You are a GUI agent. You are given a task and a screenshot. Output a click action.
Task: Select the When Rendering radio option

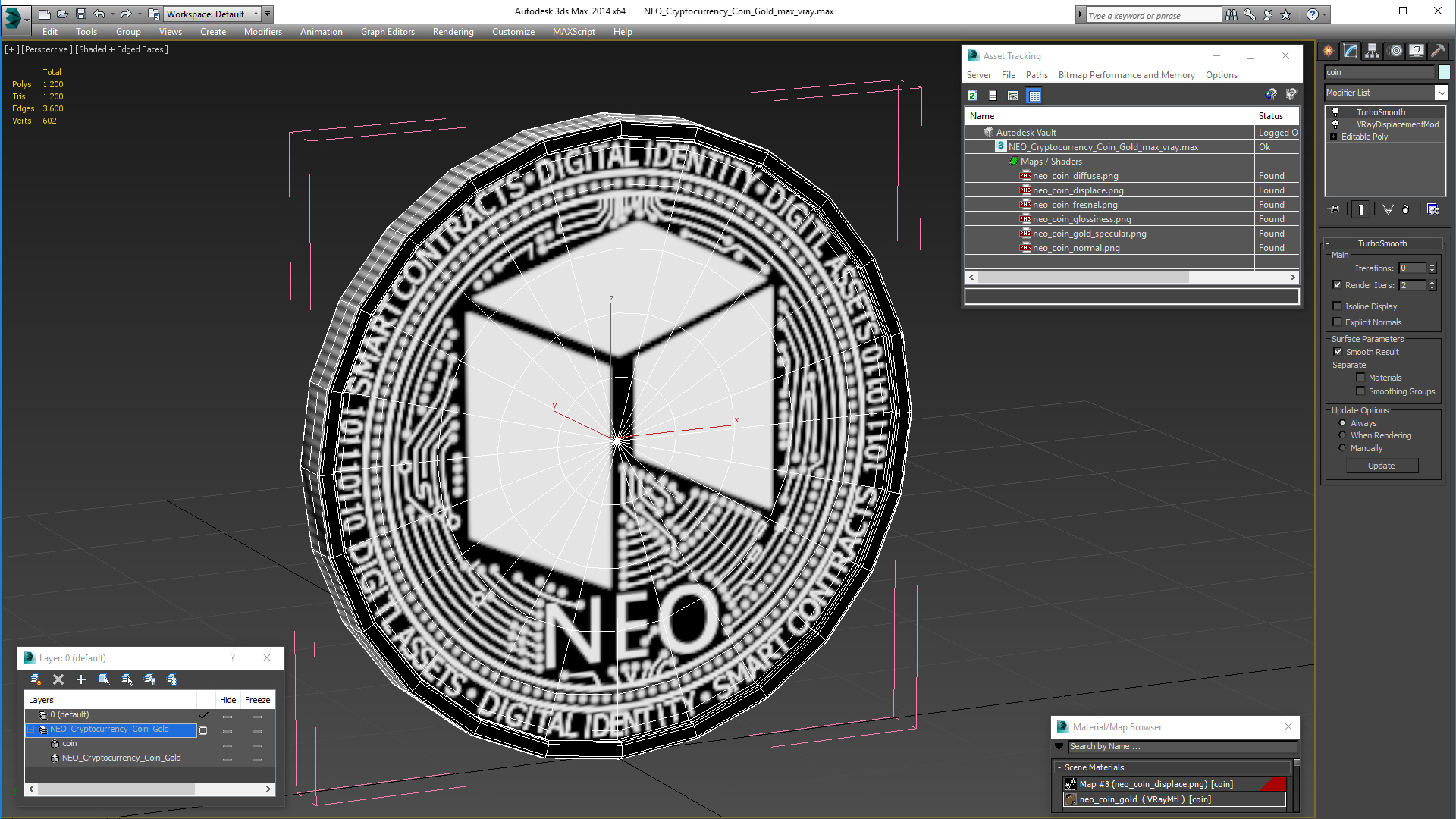tap(1343, 435)
